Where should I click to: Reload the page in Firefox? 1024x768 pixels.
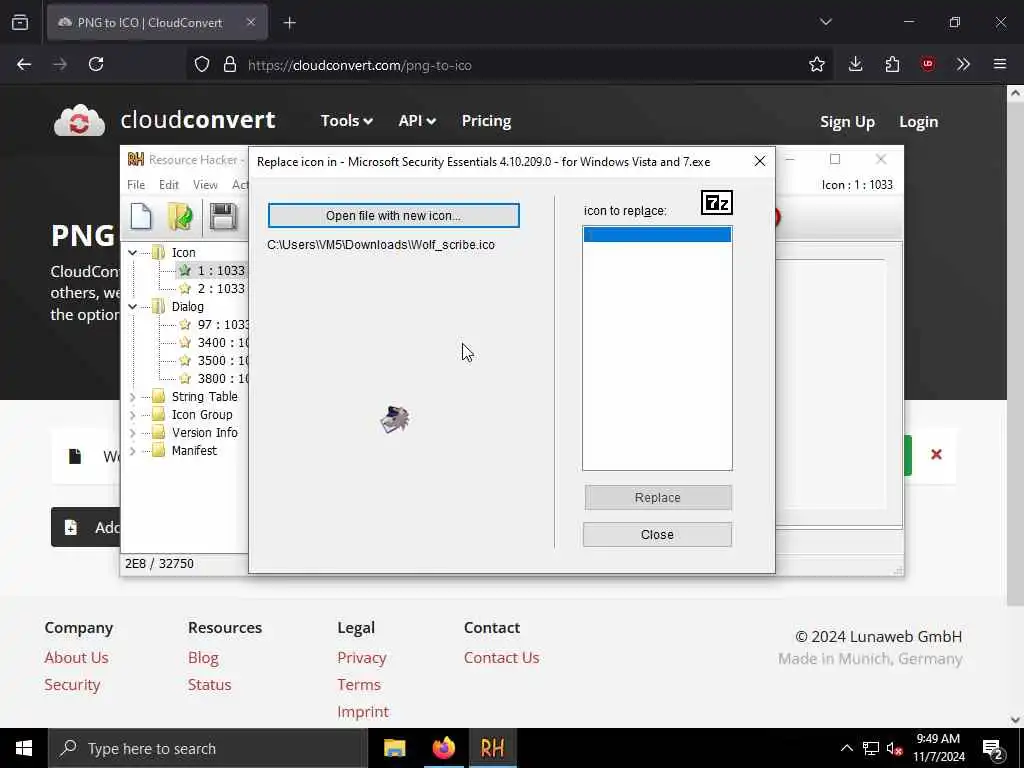96,64
